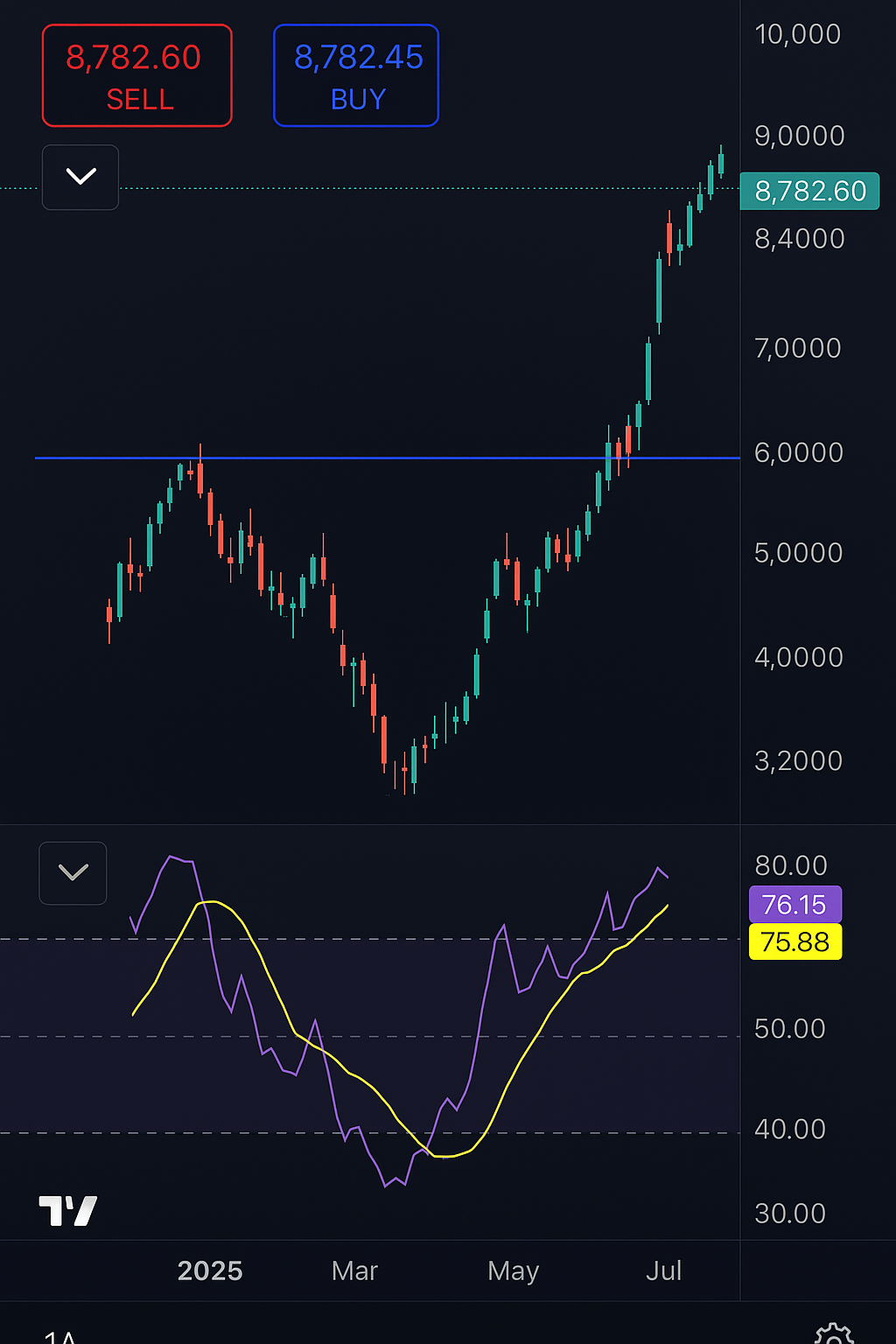Collapse the chart legend chevron below SELL
Viewport: 896px width, 1344px height.
tap(80, 177)
